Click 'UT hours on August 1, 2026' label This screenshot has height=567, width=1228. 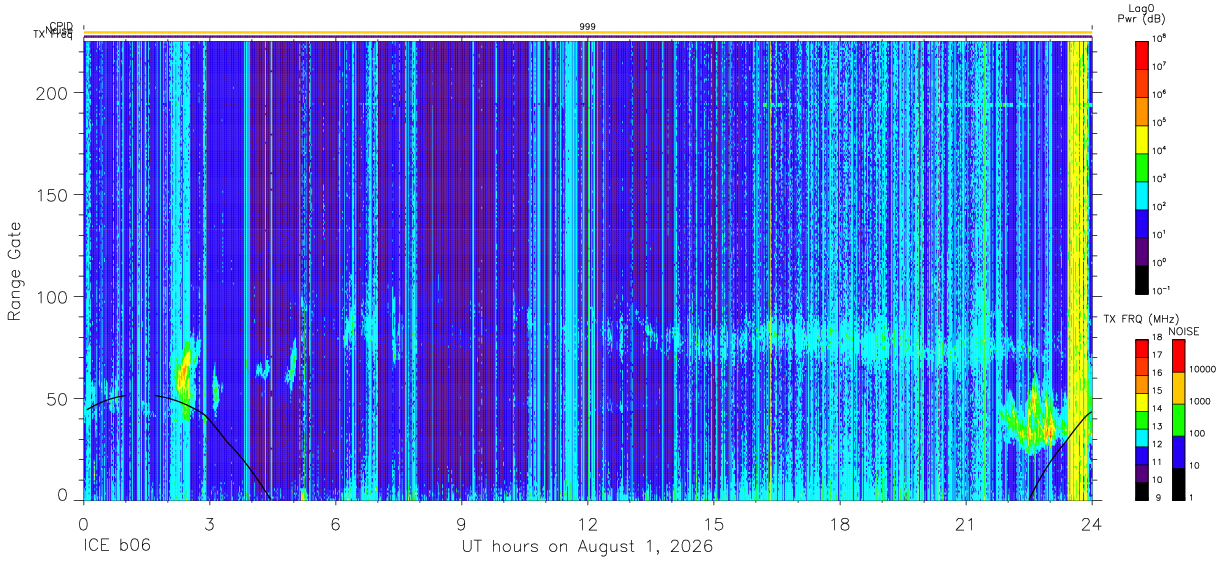(x=587, y=548)
